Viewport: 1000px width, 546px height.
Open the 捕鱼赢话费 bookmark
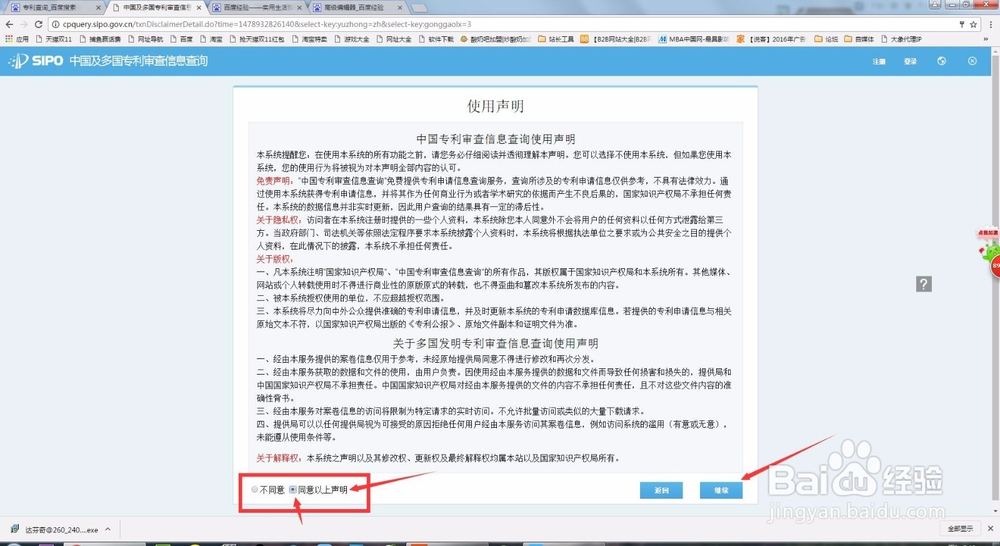[100, 39]
